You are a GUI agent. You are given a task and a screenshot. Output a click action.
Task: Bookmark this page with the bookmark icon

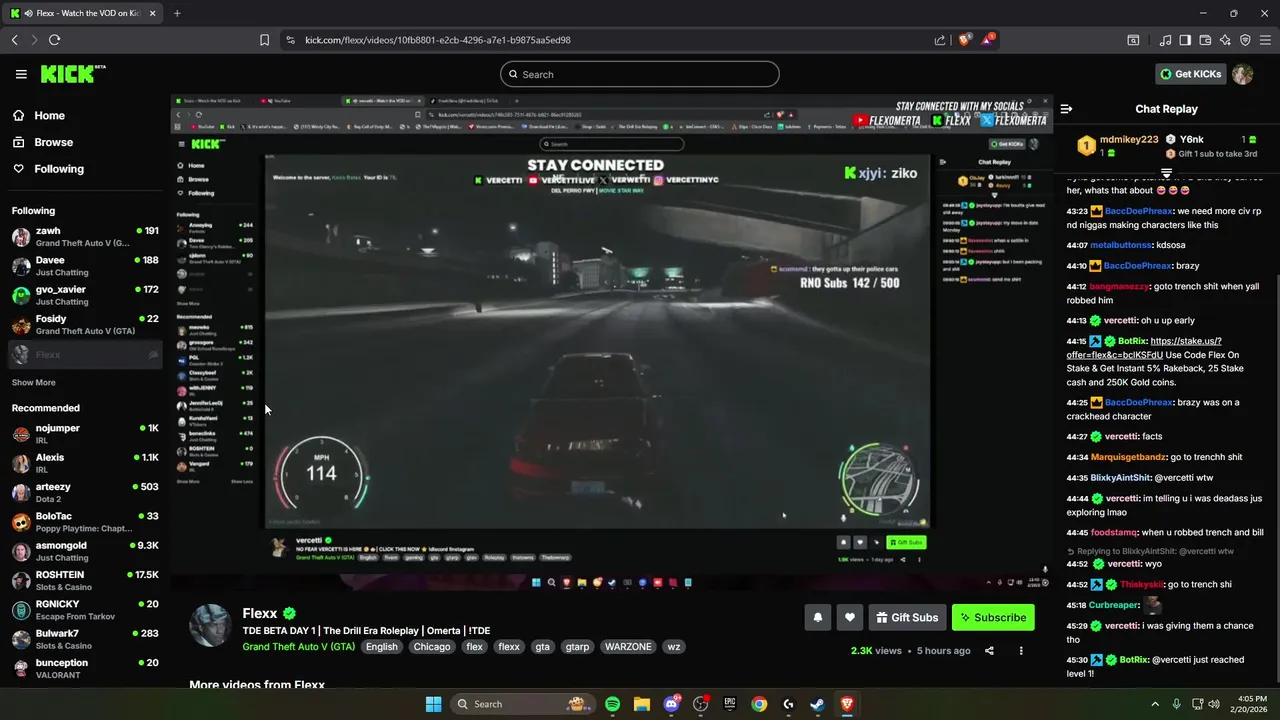264,40
